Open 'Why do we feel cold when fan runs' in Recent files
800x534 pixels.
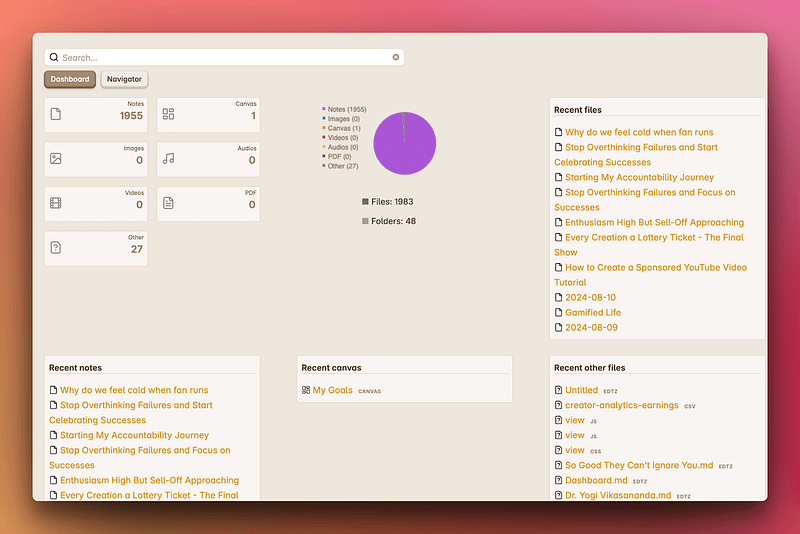click(639, 132)
